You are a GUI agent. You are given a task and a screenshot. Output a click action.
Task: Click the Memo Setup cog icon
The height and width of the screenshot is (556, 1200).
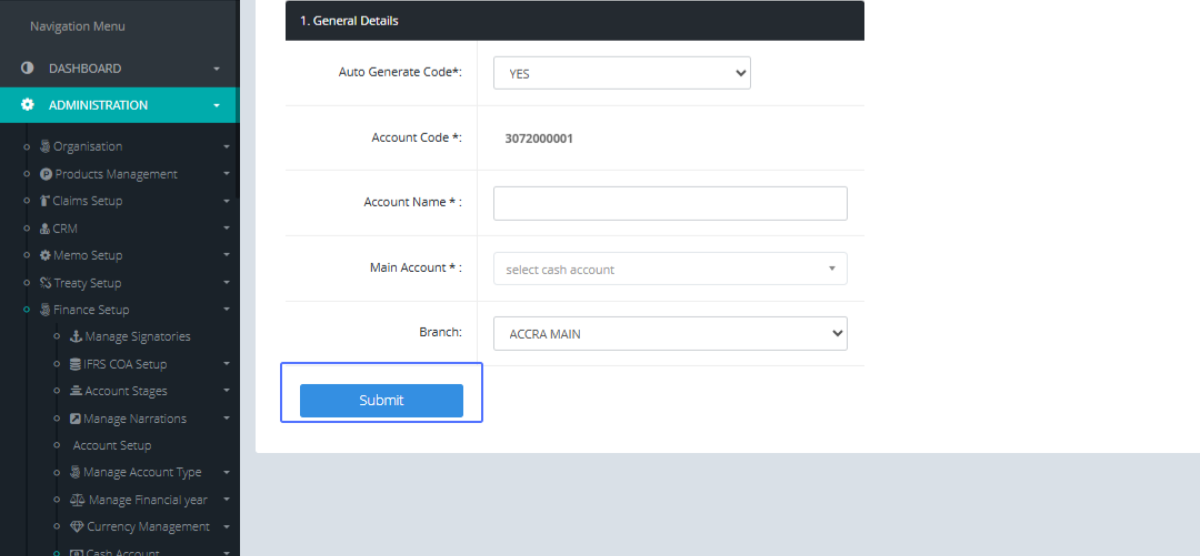pyautogui.click(x=45, y=255)
